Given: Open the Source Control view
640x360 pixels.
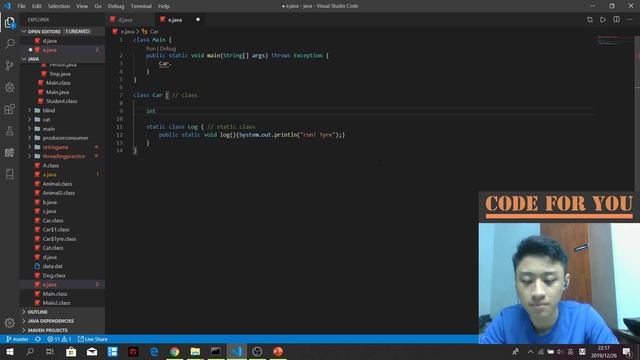Looking at the screenshot, I should tap(9, 65).
